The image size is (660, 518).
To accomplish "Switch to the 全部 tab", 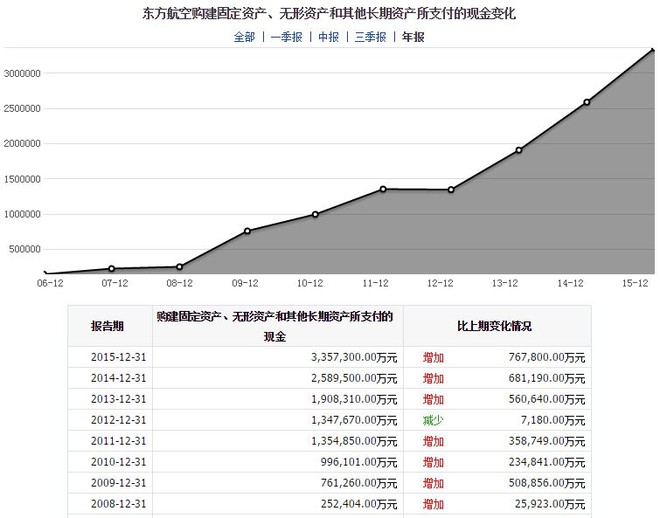I will [x=245, y=37].
